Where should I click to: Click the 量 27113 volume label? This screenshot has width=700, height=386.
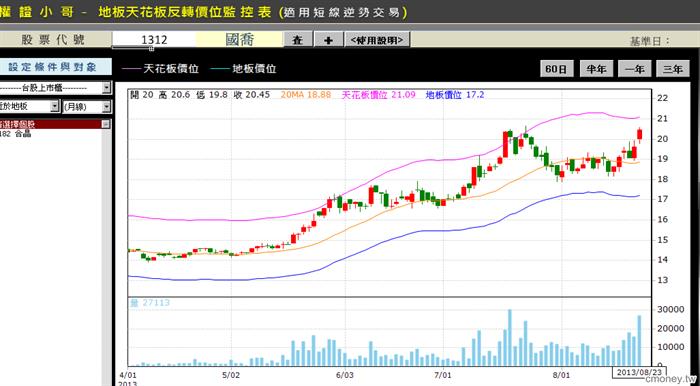(150, 303)
